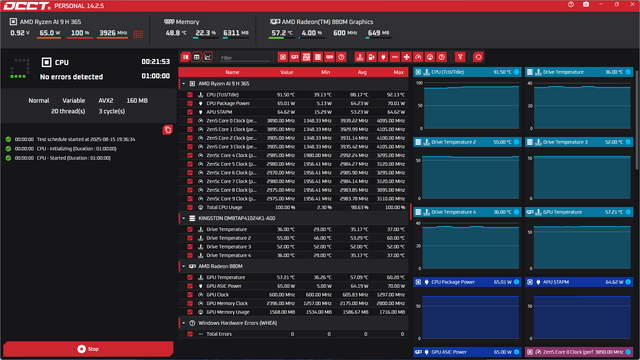Switch to the split panel view icon

click(185, 57)
